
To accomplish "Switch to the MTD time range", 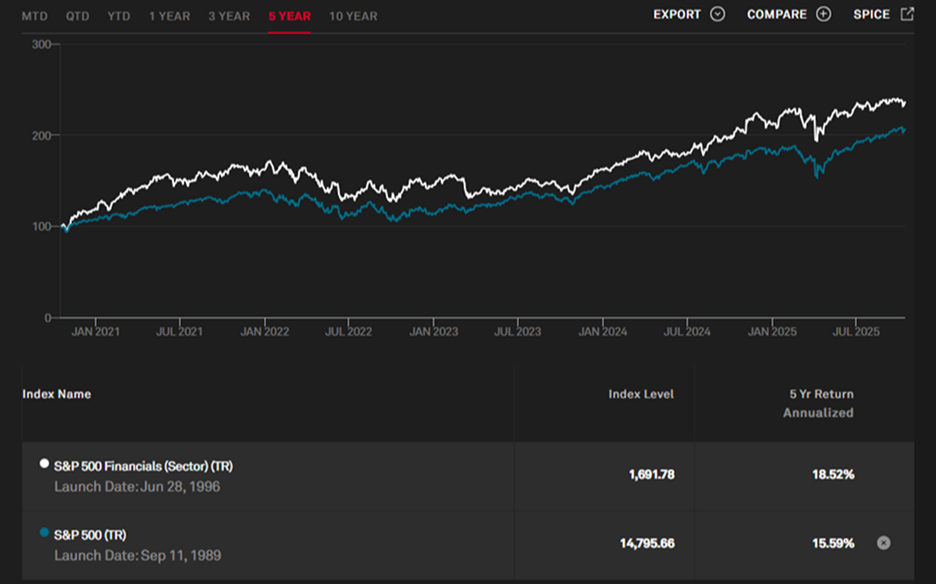I will coord(34,16).
